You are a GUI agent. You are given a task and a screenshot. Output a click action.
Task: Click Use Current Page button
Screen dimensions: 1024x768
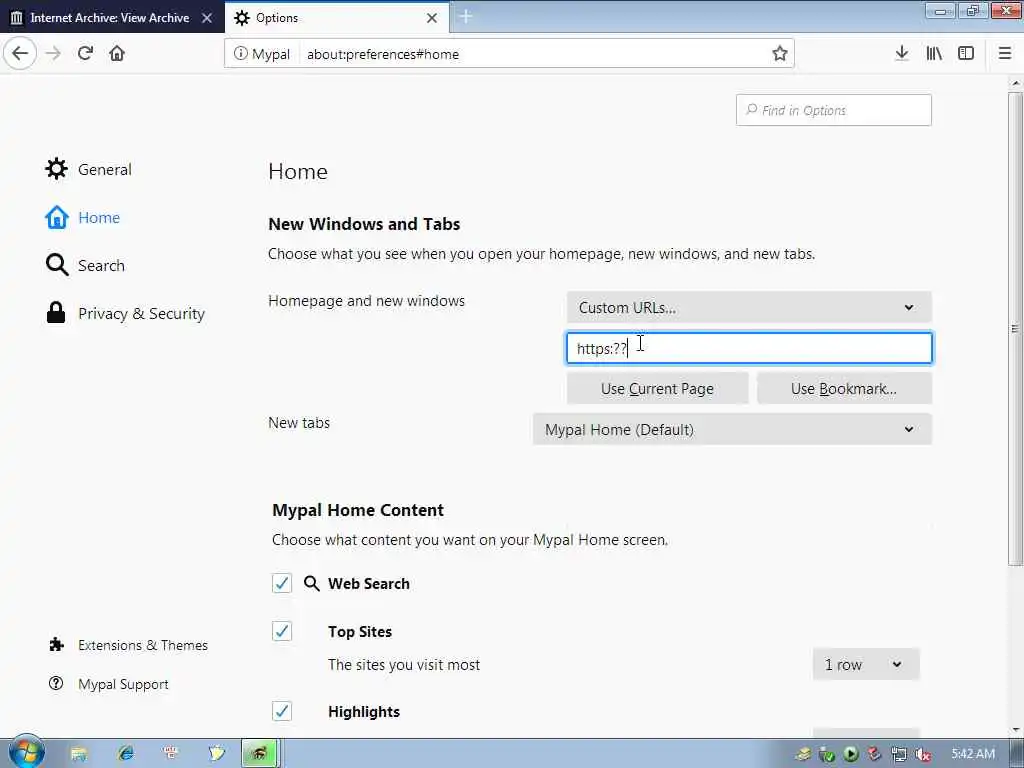(657, 389)
